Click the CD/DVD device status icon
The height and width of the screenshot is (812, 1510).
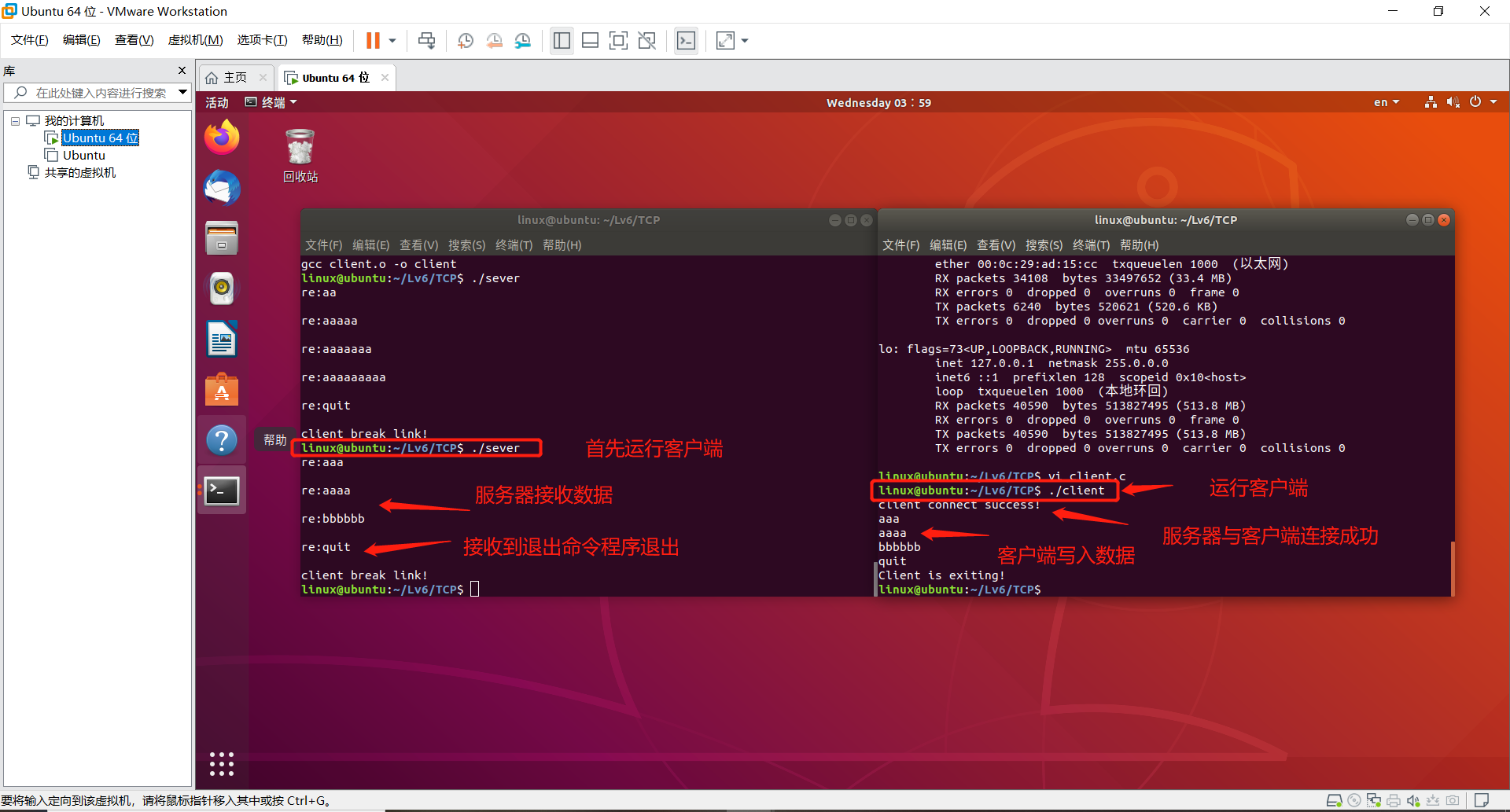pyautogui.click(x=1354, y=799)
